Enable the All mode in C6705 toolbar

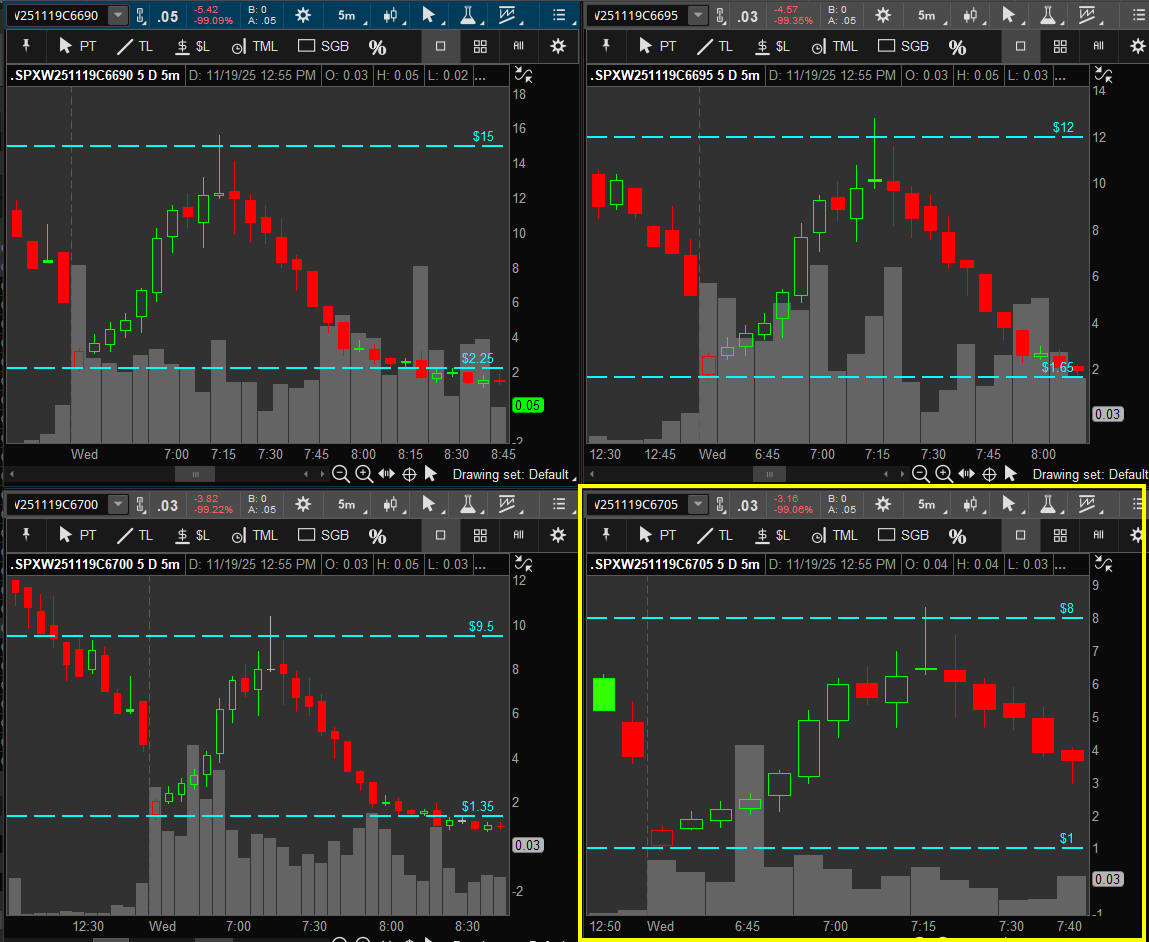point(1098,535)
